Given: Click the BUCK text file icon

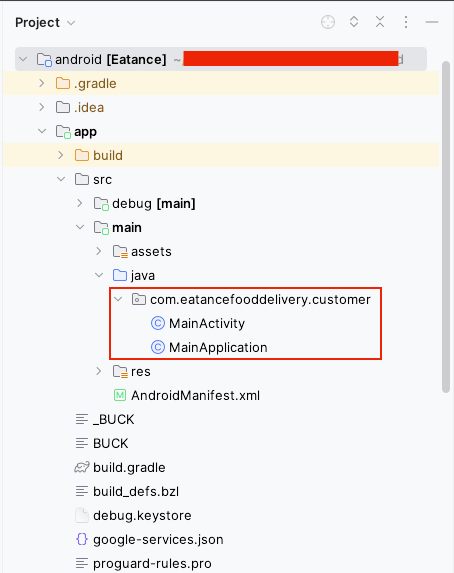Looking at the screenshot, I should pyautogui.click(x=82, y=443).
